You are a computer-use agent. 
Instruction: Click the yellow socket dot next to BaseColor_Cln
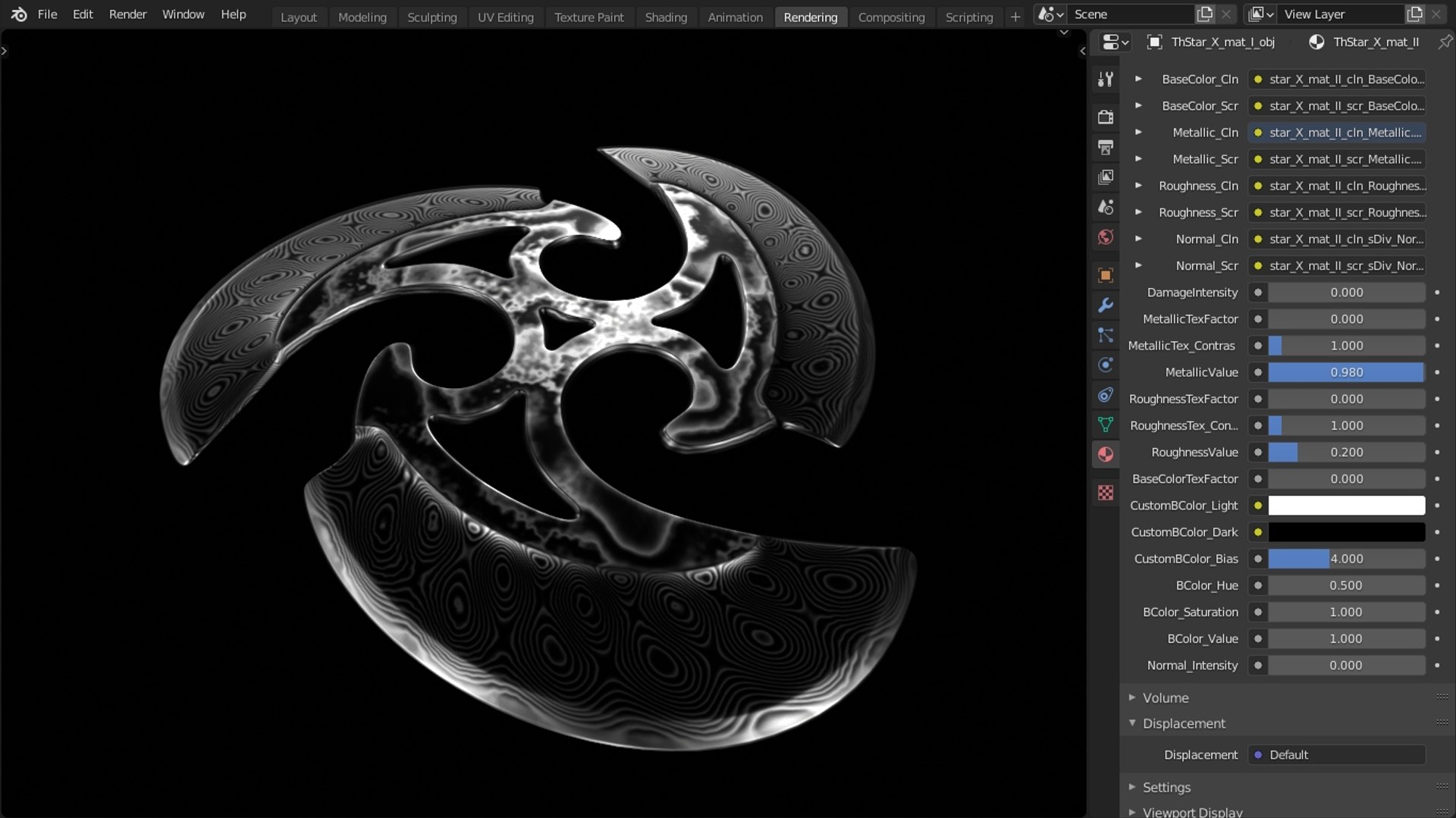1258,80
